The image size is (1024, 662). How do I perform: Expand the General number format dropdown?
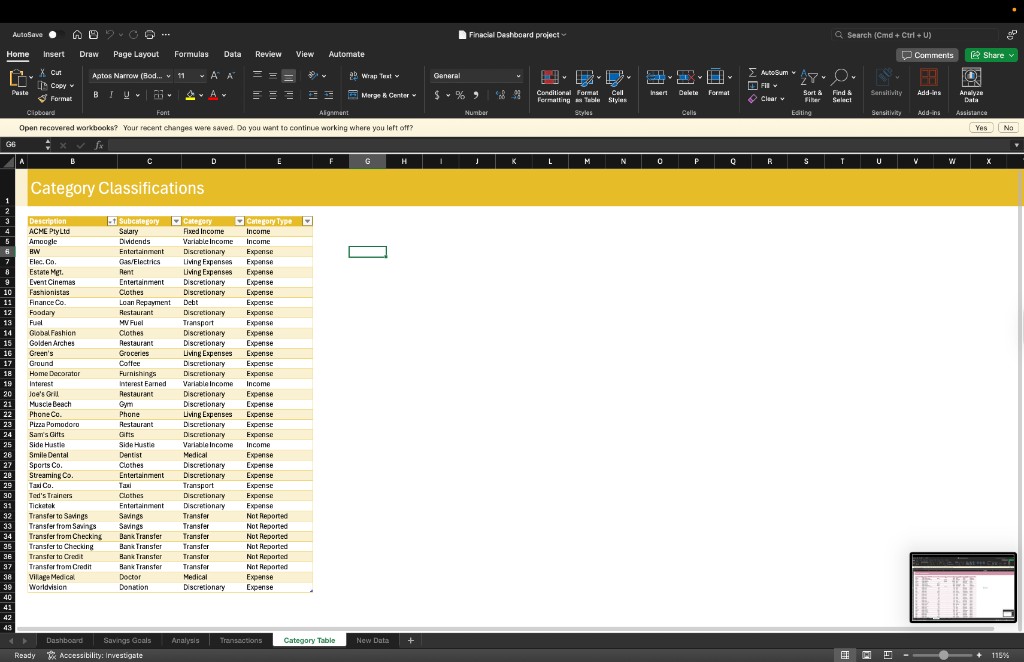pyautogui.click(x=518, y=76)
